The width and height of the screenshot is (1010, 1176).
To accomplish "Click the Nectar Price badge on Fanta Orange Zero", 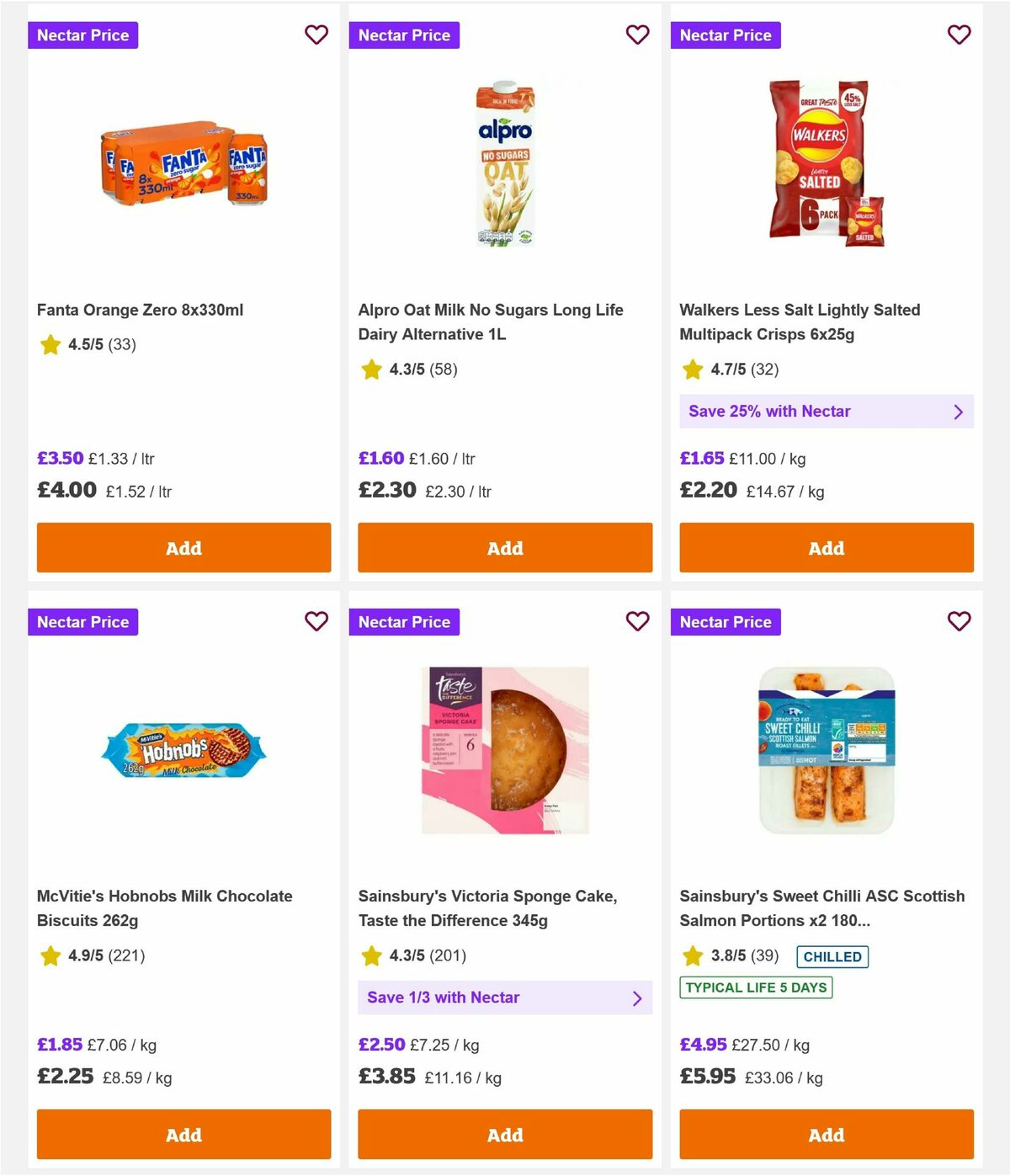I will [83, 35].
